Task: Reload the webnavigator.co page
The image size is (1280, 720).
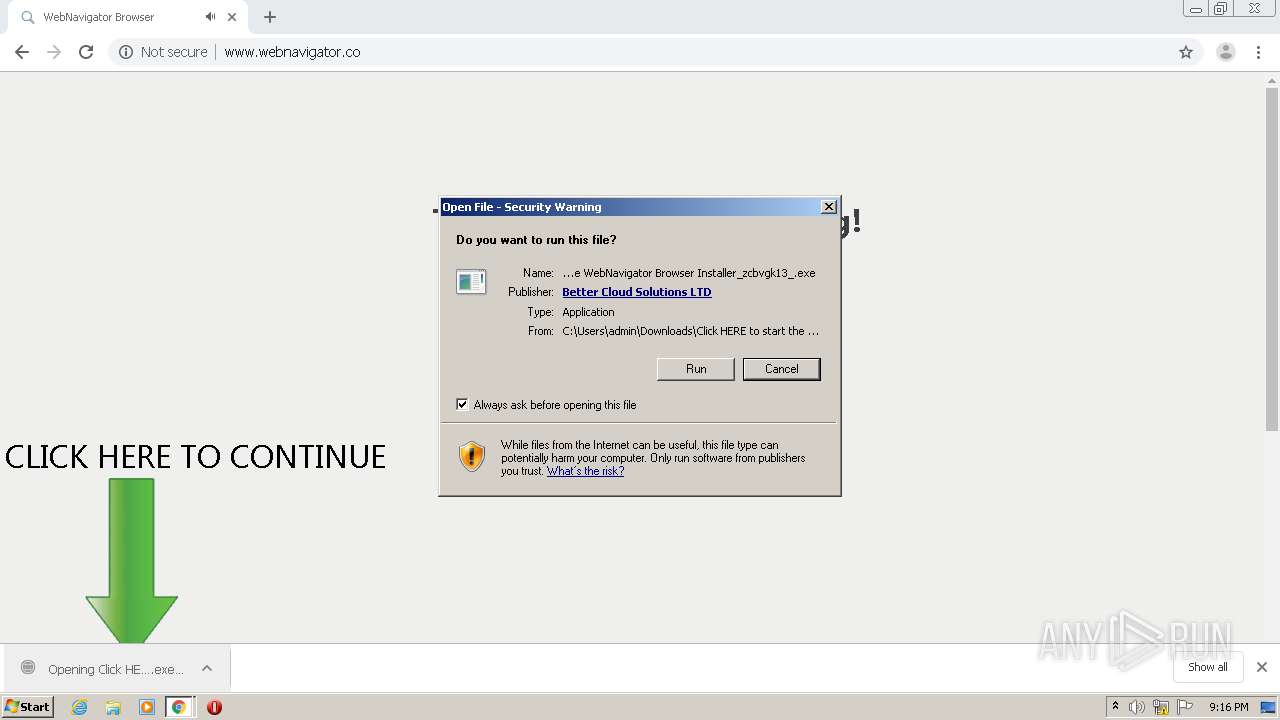Action: (86, 52)
